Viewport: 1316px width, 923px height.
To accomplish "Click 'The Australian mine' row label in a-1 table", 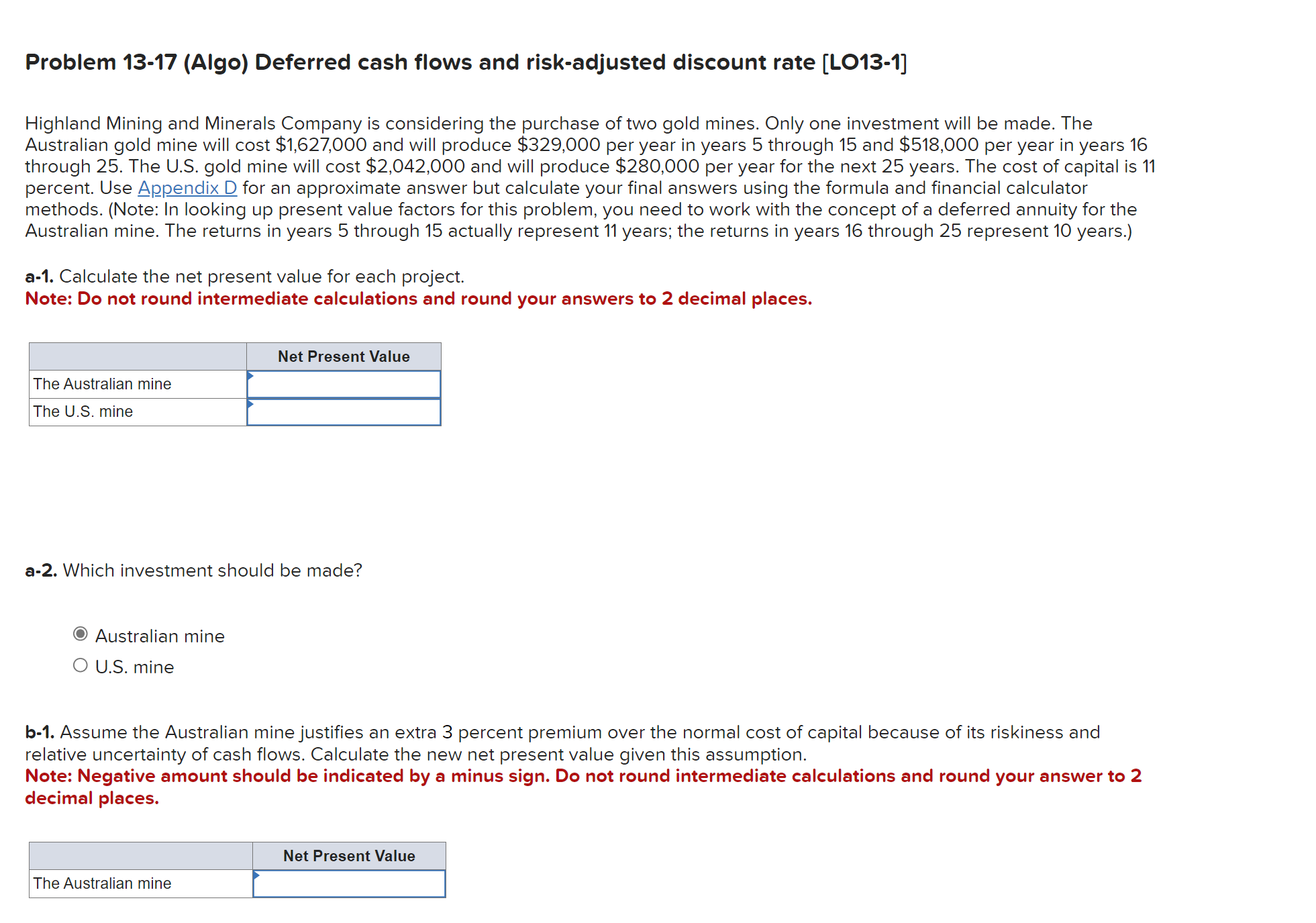I will click(102, 383).
